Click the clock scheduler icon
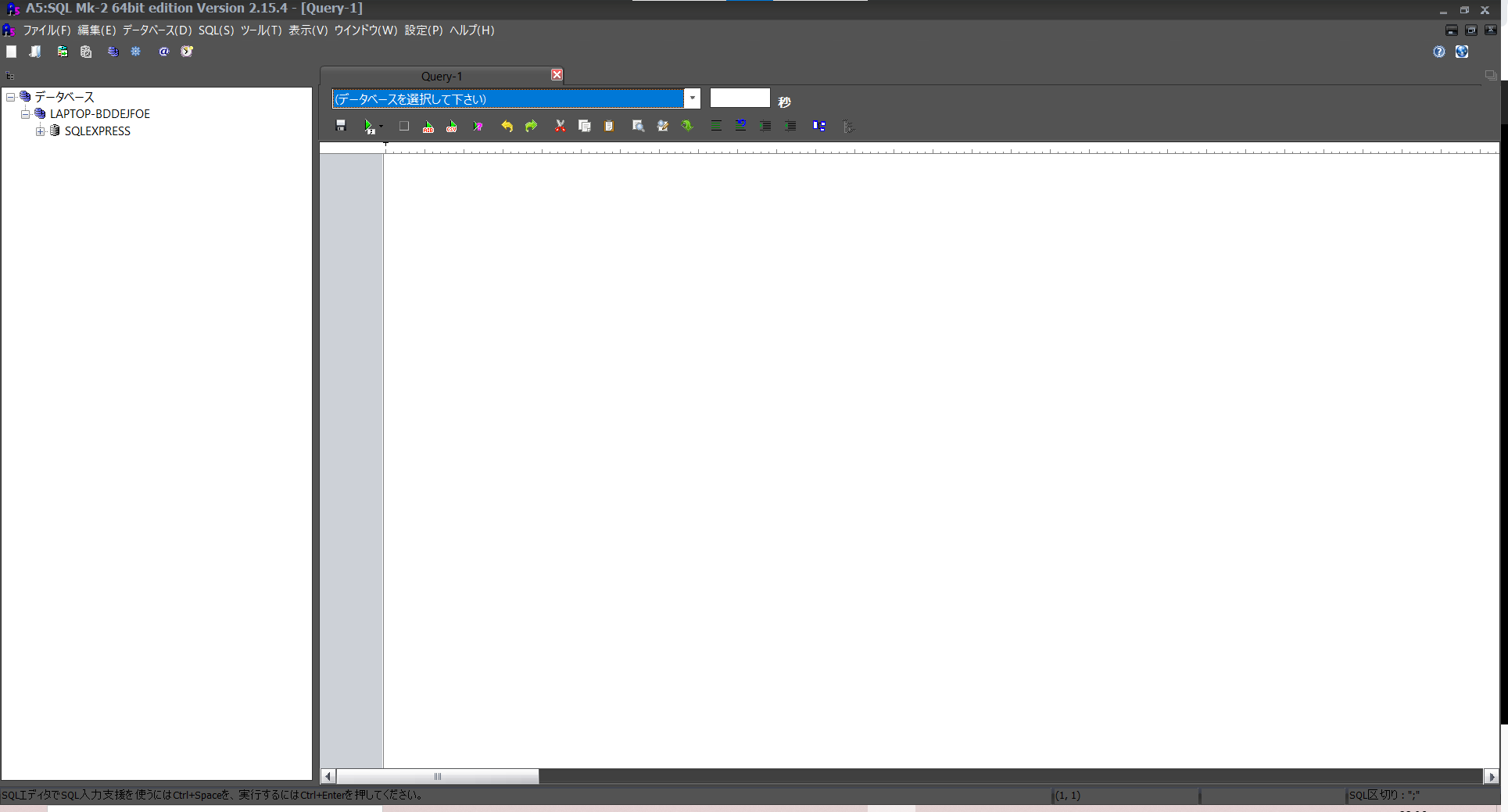Viewport: 1508px width, 812px height. click(187, 52)
